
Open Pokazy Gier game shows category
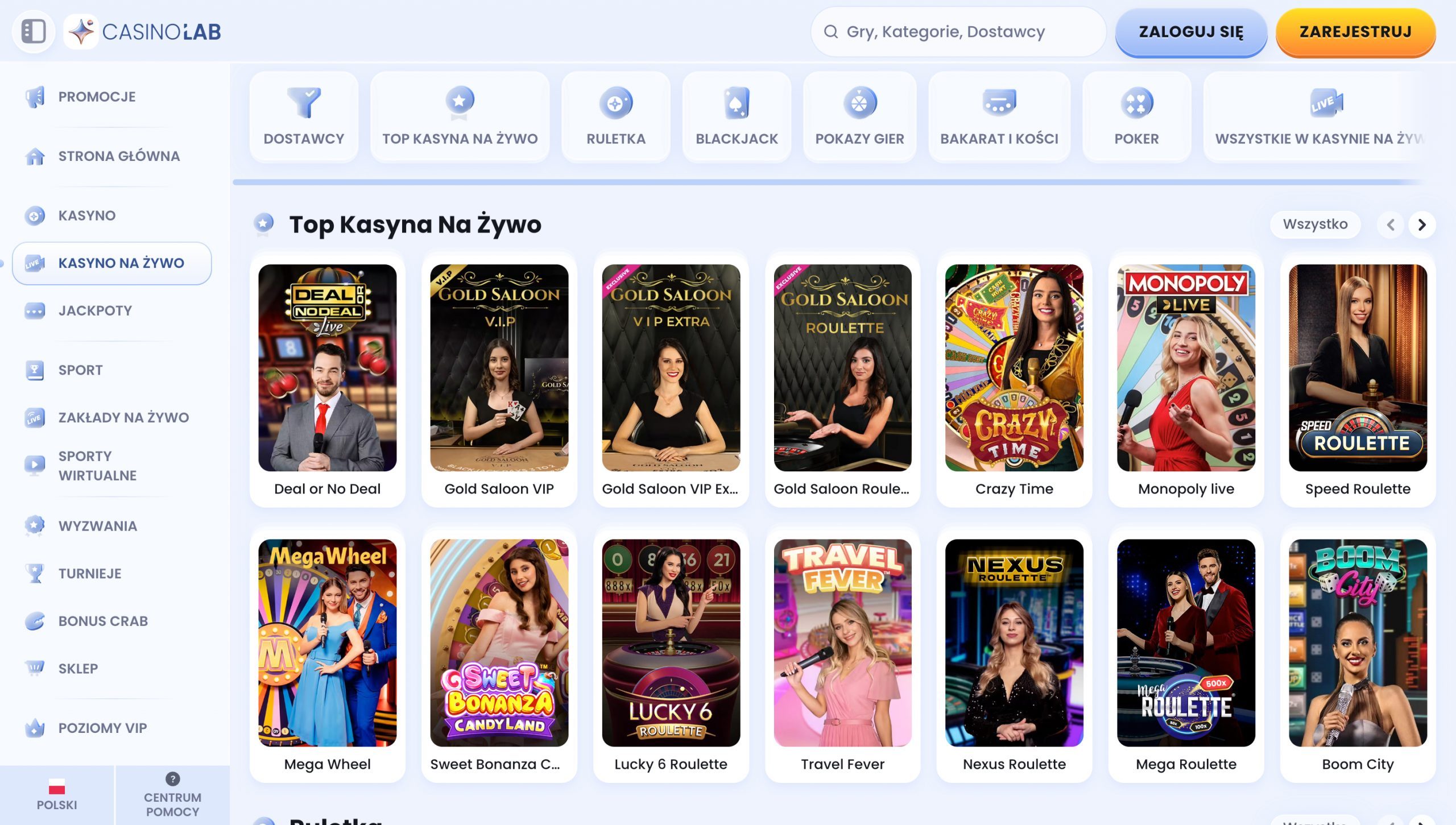(x=860, y=117)
